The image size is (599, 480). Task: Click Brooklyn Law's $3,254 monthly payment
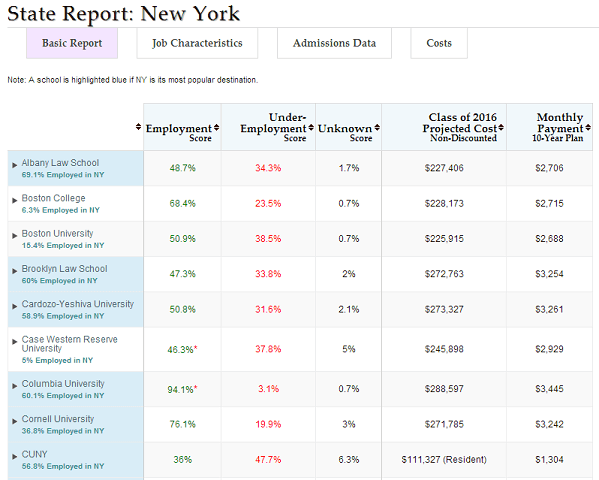point(549,274)
